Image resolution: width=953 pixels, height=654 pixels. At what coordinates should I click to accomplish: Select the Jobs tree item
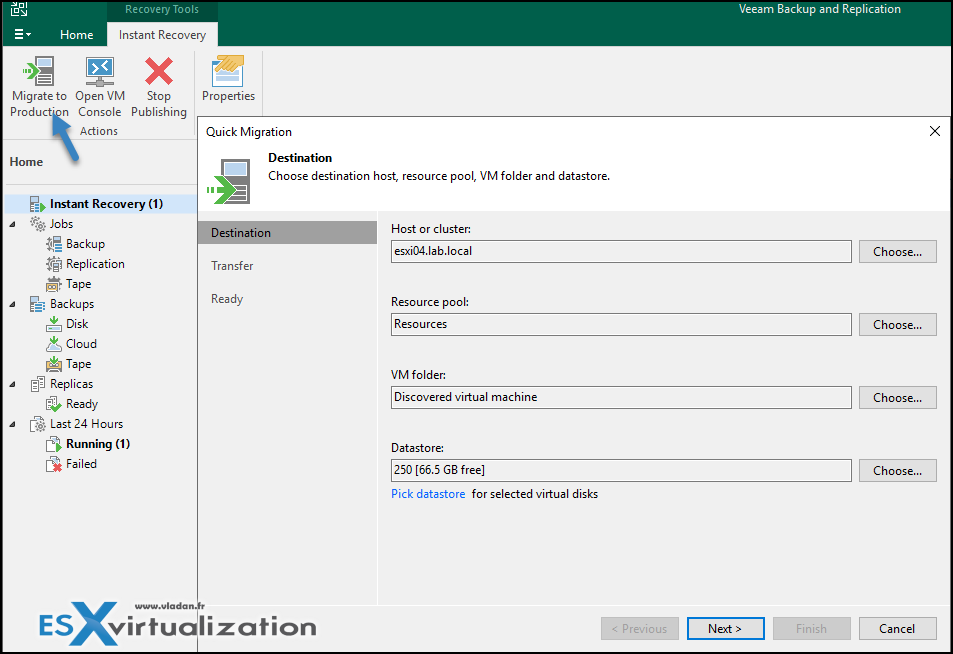pos(61,224)
